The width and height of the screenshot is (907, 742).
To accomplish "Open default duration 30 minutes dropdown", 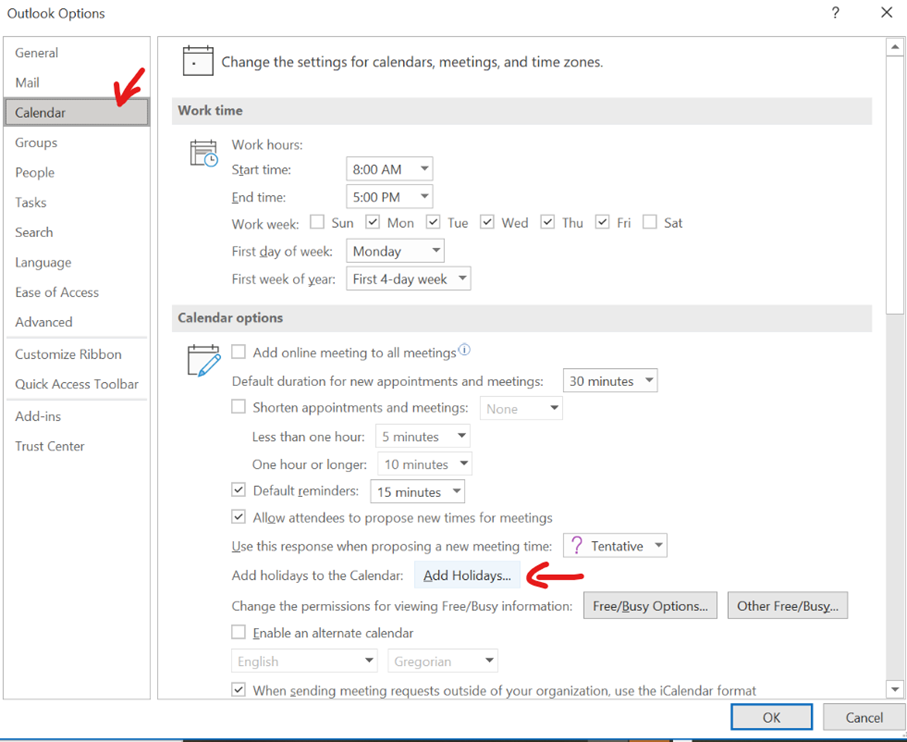I will click(x=610, y=381).
